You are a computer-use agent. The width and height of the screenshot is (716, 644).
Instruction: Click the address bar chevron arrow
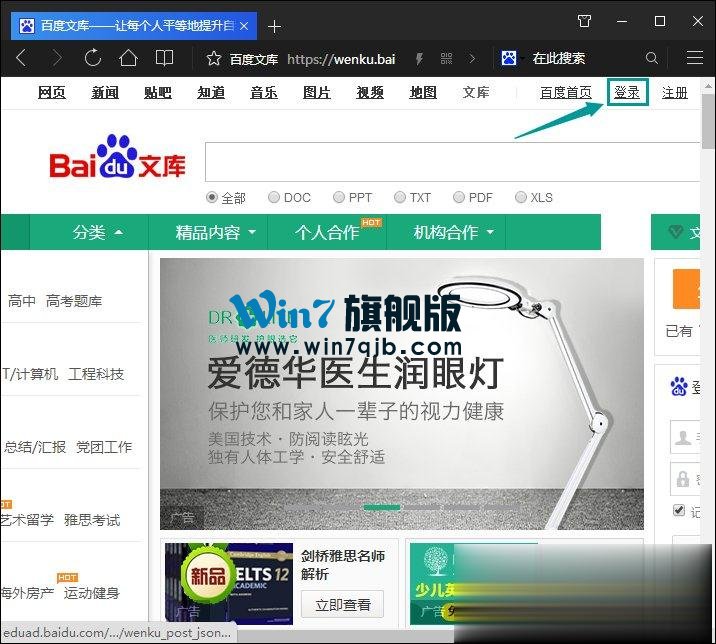click(x=472, y=58)
